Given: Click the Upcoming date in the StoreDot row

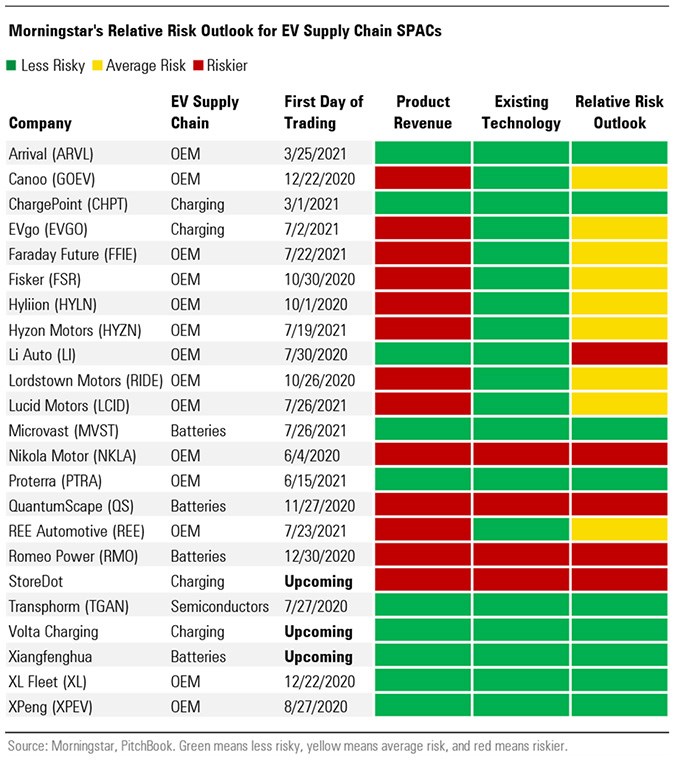Looking at the screenshot, I should [x=318, y=581].
